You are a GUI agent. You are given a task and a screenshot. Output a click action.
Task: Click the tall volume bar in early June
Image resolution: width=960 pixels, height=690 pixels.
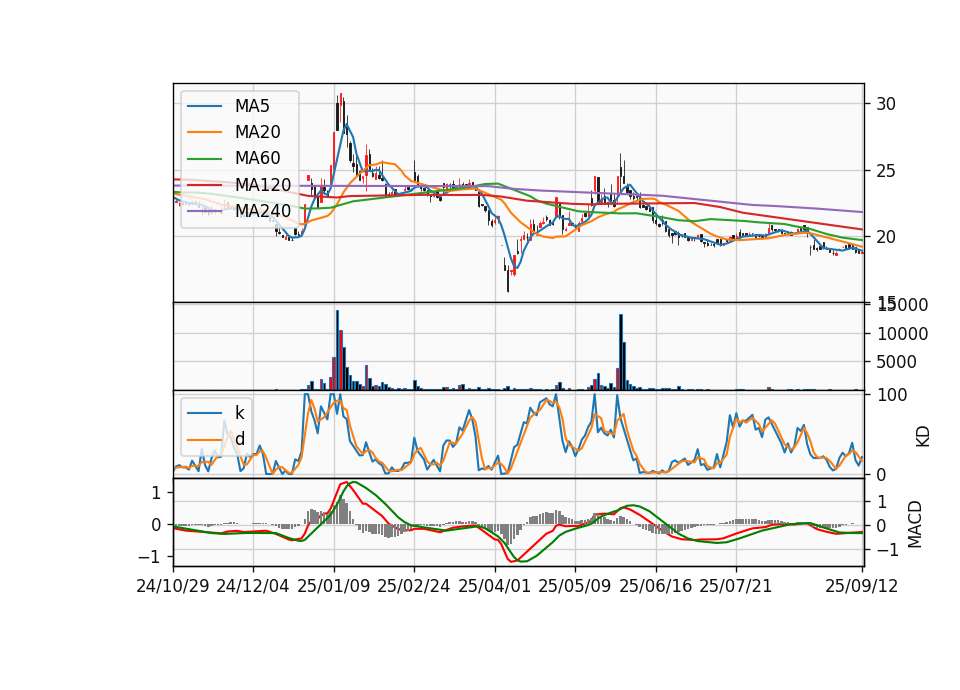(x=621, y=352)
